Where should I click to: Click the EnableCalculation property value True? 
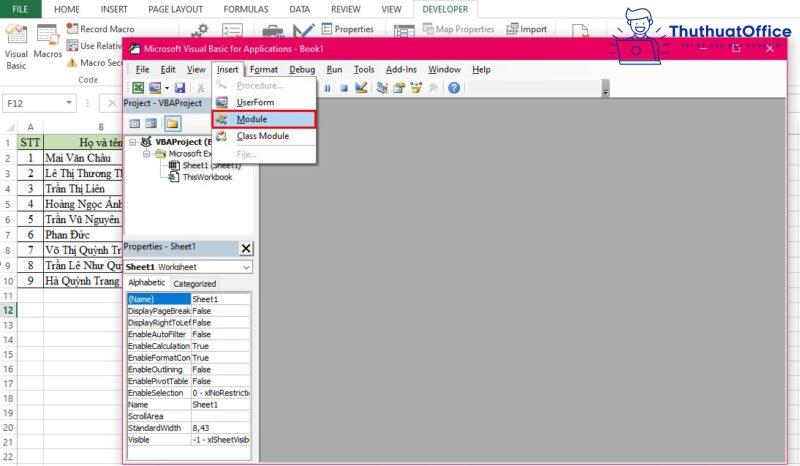point(220,346)
